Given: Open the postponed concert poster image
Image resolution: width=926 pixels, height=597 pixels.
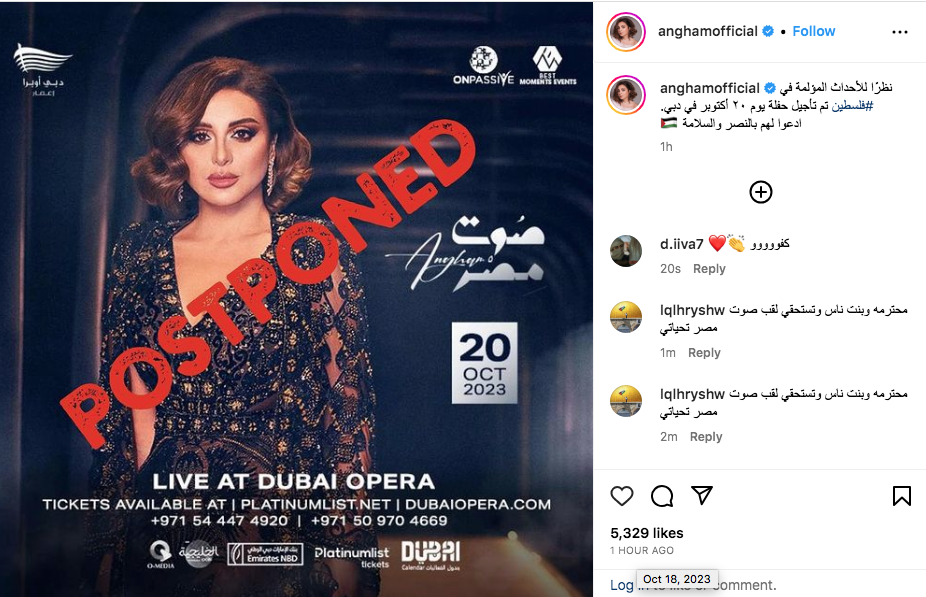Looking at the screenshot, I should (296, 299).
